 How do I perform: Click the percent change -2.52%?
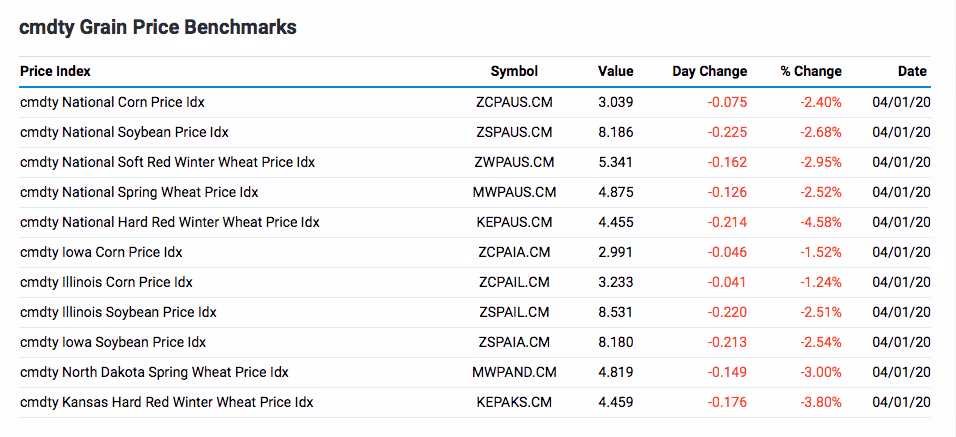click(x=821, y=192)
